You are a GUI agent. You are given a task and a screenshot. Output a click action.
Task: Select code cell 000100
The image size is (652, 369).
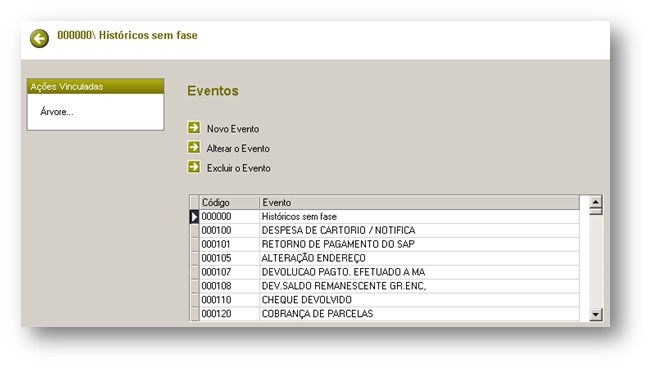[229, 230]
